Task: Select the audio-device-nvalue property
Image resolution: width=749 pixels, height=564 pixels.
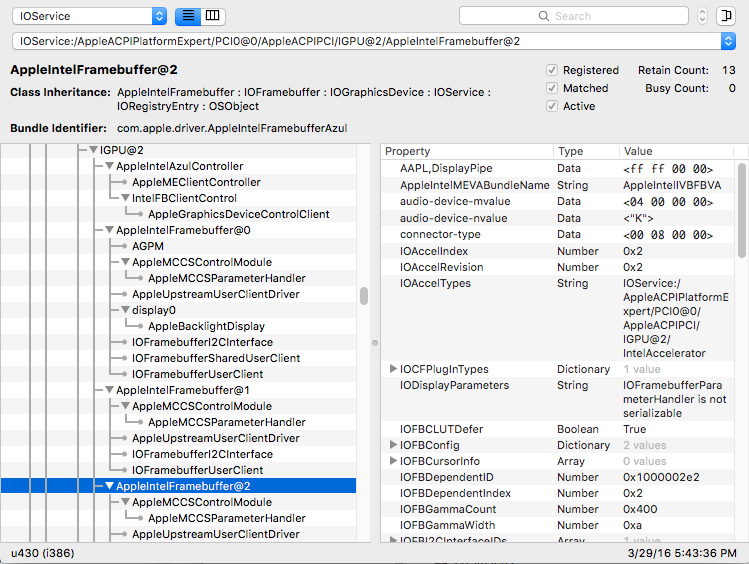Action: (x=557, y=218)
